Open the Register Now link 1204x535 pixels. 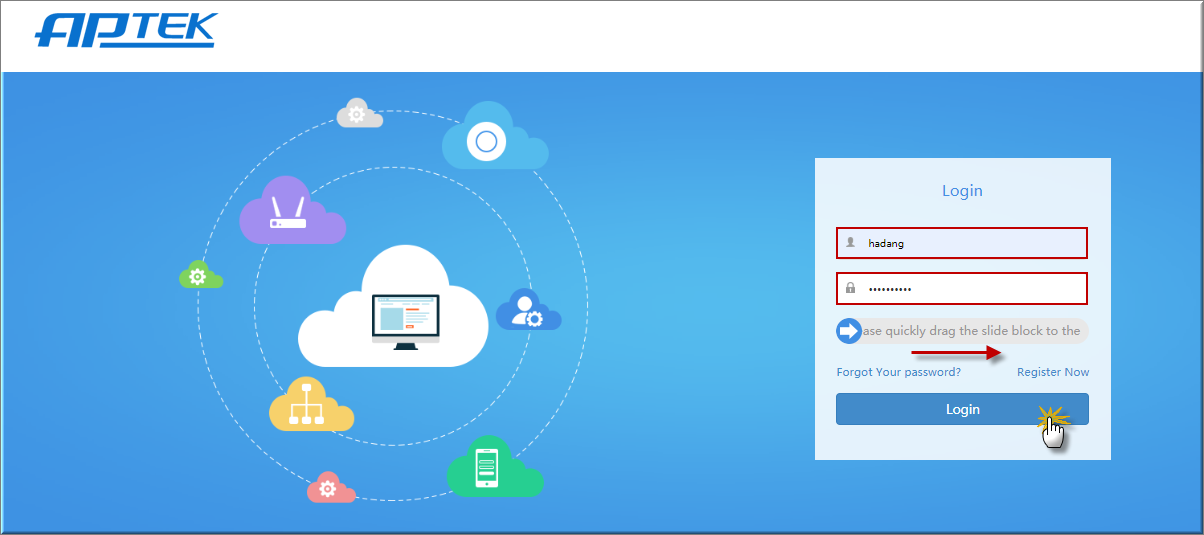[1053, 372]
